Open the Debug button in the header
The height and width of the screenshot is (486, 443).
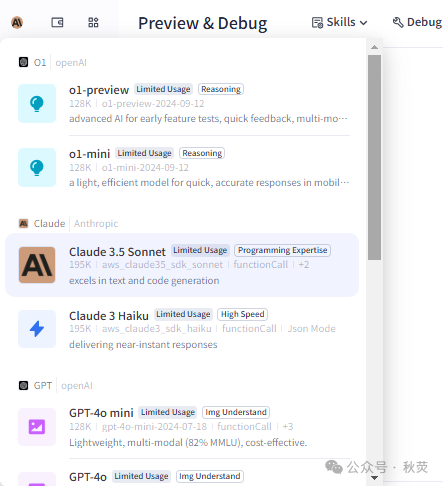pos(417,22)
